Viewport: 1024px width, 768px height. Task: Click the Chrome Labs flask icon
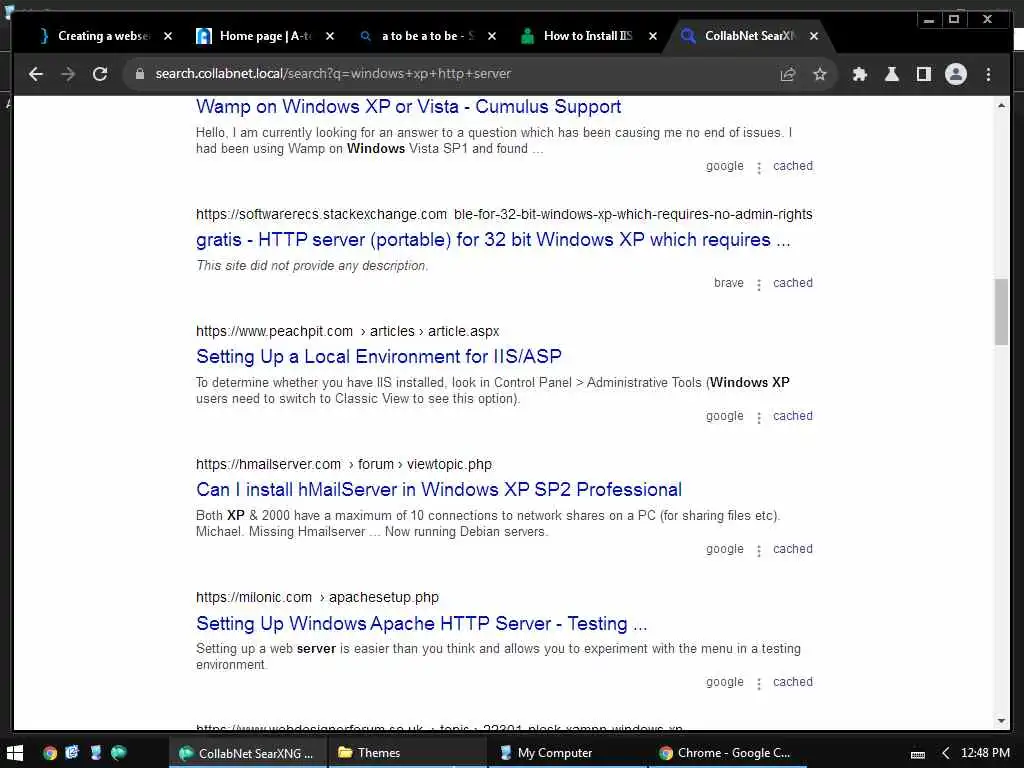pyautogui.click(x=891, y=74)
